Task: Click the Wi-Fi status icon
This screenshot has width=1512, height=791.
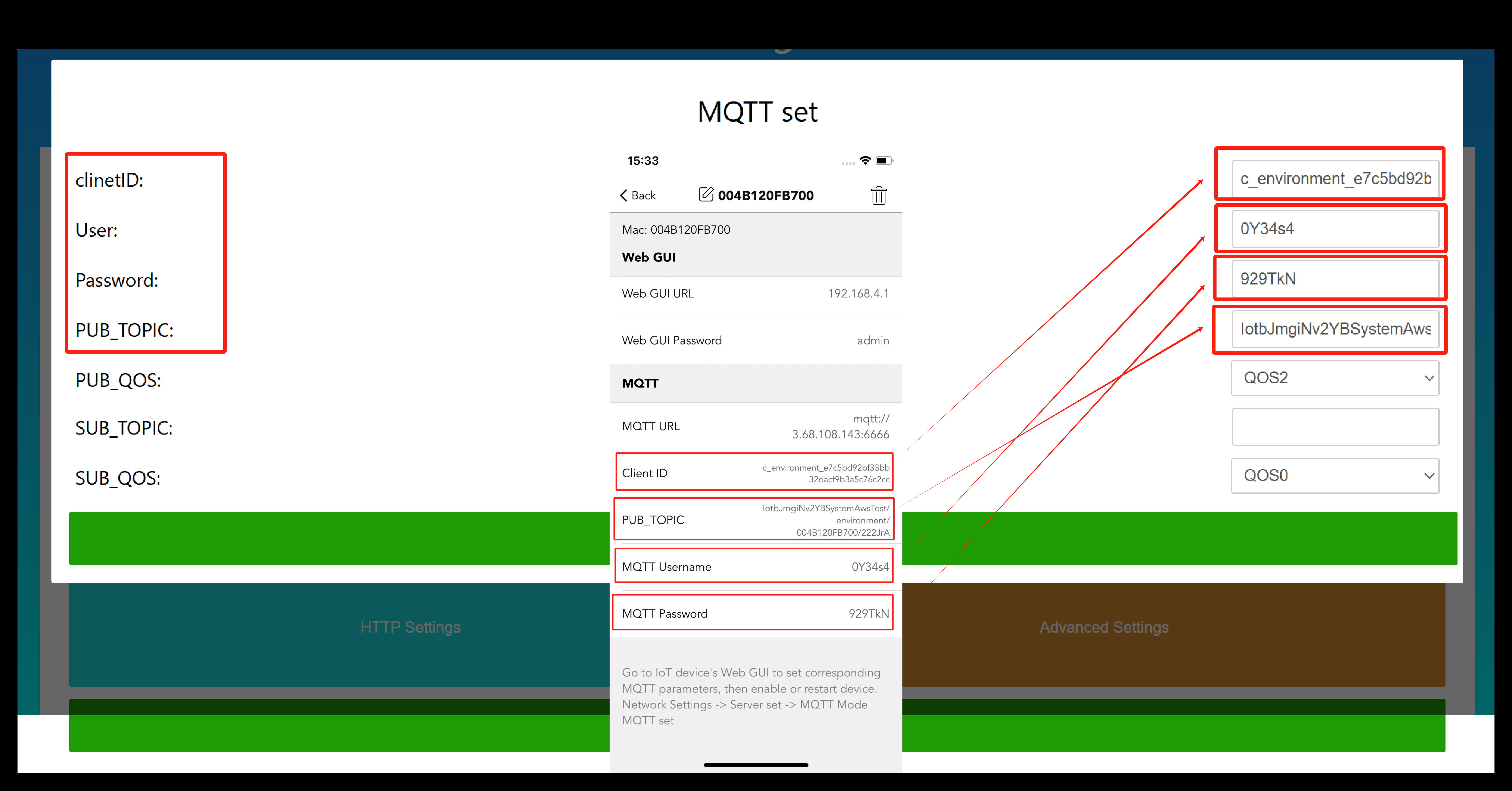Action: 865,160
